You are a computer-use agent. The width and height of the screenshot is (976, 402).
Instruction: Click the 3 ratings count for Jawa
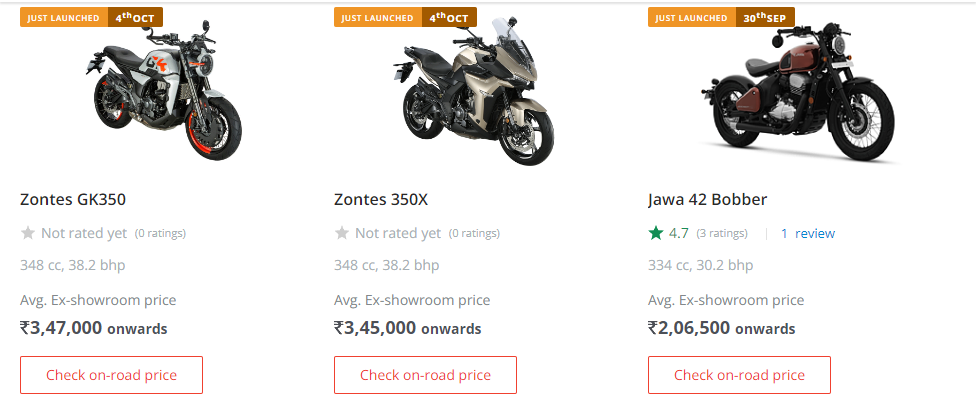[x=722, y=233]
